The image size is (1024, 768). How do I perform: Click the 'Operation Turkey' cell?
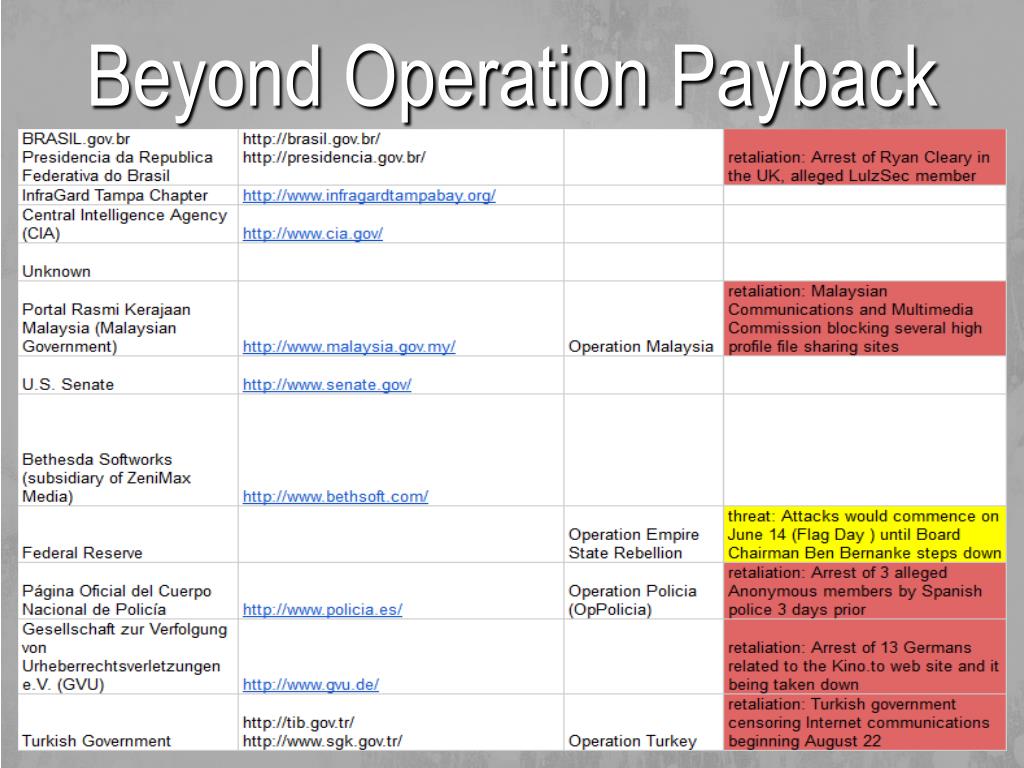pyautogui.click(x=644, y=722)
